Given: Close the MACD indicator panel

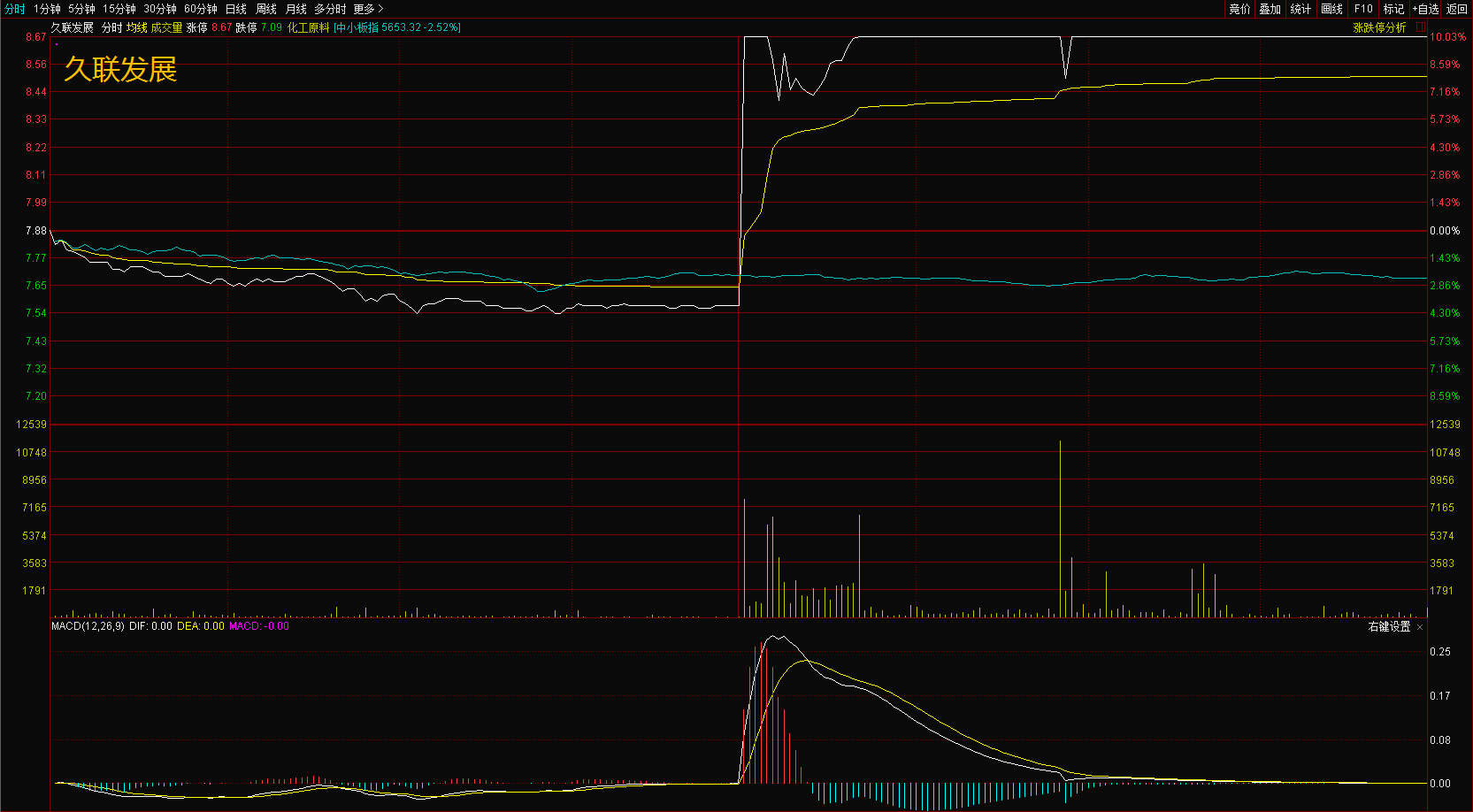Looking at the screenshot, I should 1420,627.
